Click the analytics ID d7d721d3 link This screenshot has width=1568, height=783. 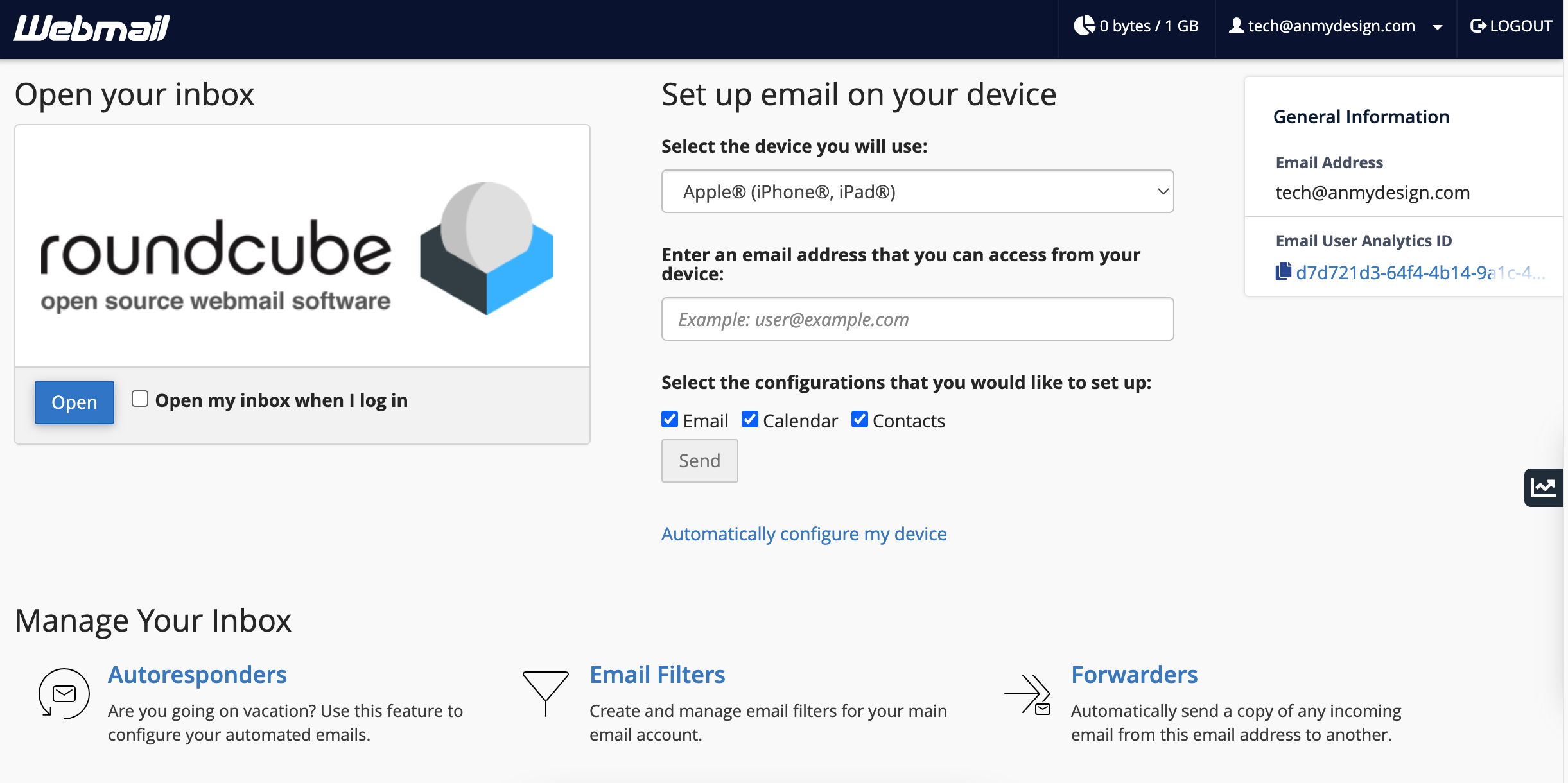(x=1420, y=273)
